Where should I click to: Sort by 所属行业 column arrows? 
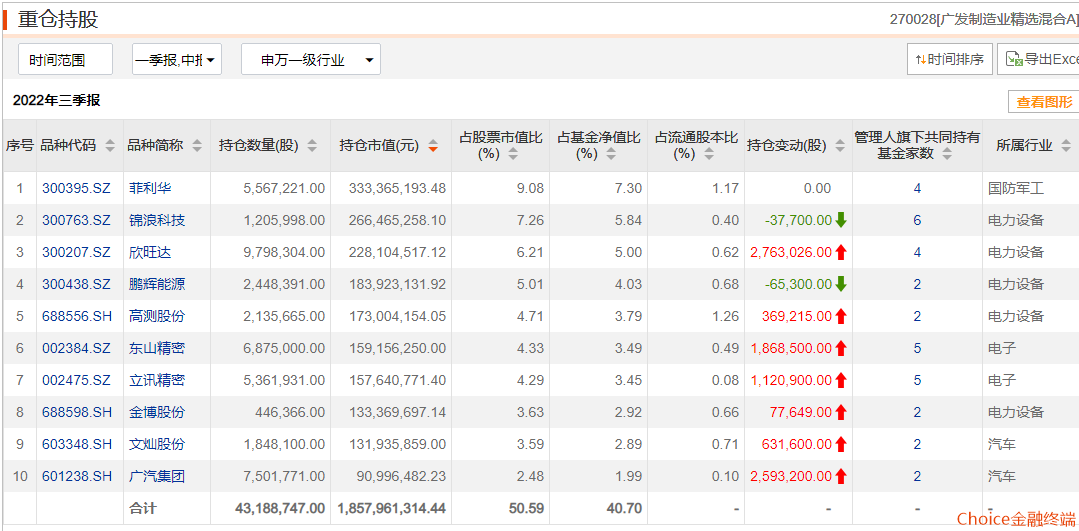(x=1066, y=146)
